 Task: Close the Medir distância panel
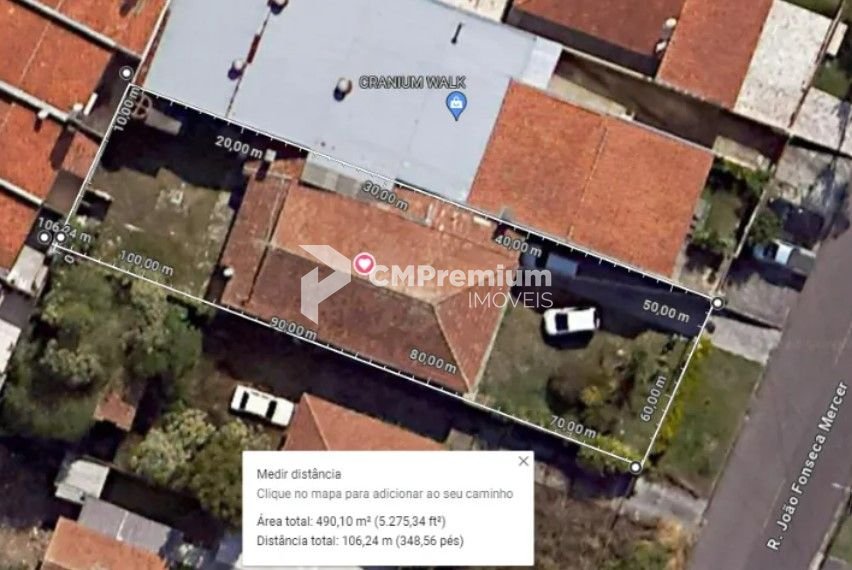[523, 461]
